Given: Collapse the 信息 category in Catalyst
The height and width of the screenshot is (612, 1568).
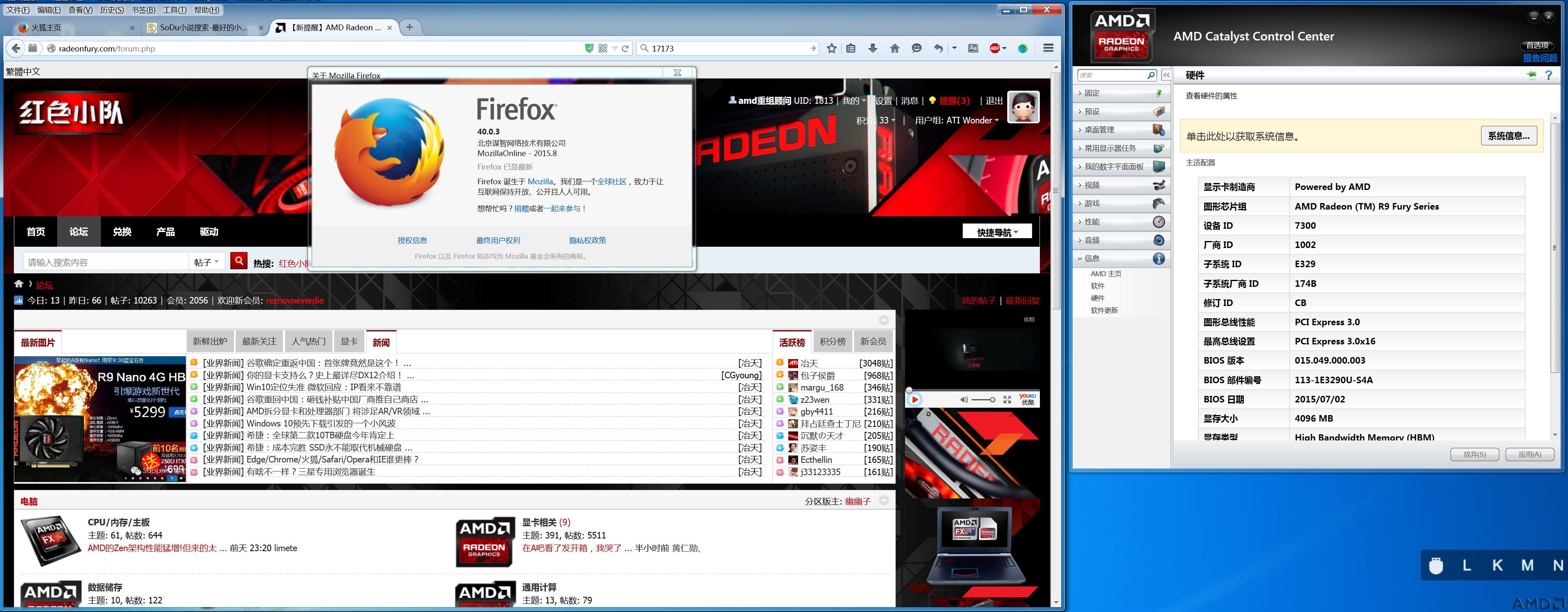Looking at the screenshot, I should click(1121, 258).
